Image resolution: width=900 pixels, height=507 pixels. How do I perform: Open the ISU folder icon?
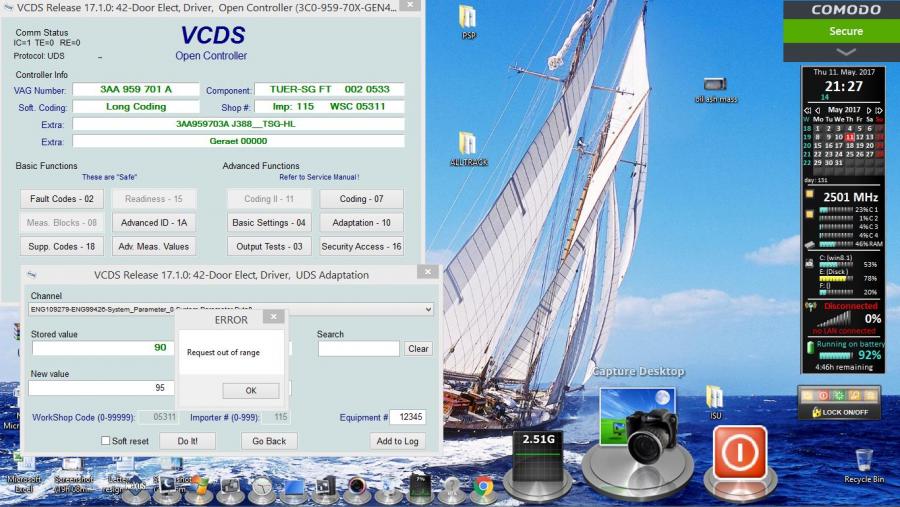coord(715,401)
